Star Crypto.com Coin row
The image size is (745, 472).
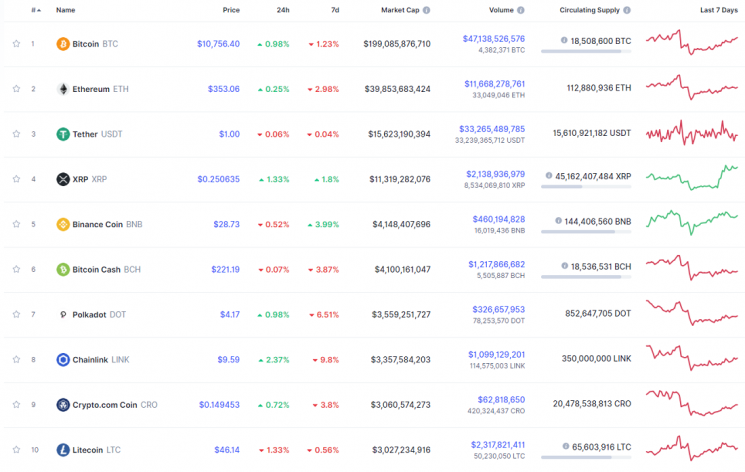[x=16, y=405]
